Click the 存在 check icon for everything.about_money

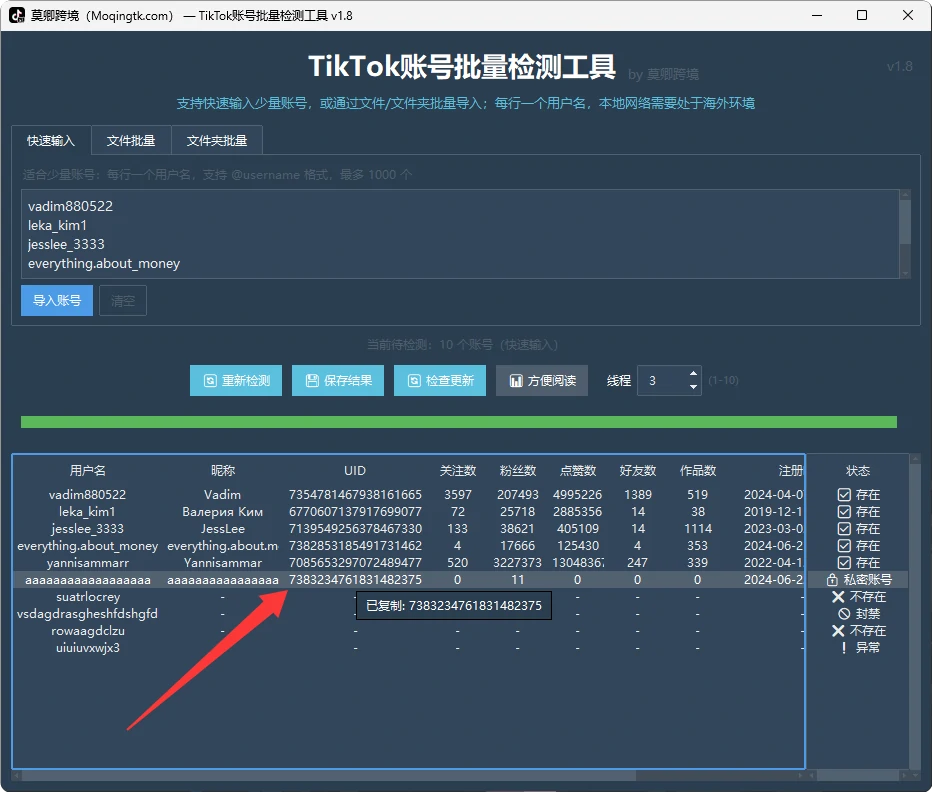(x=844, y=546)
